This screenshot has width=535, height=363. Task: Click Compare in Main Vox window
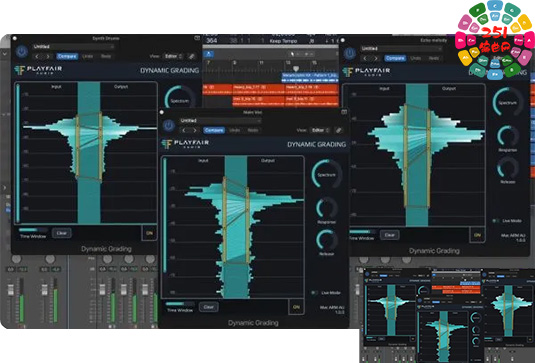[214, 130]
